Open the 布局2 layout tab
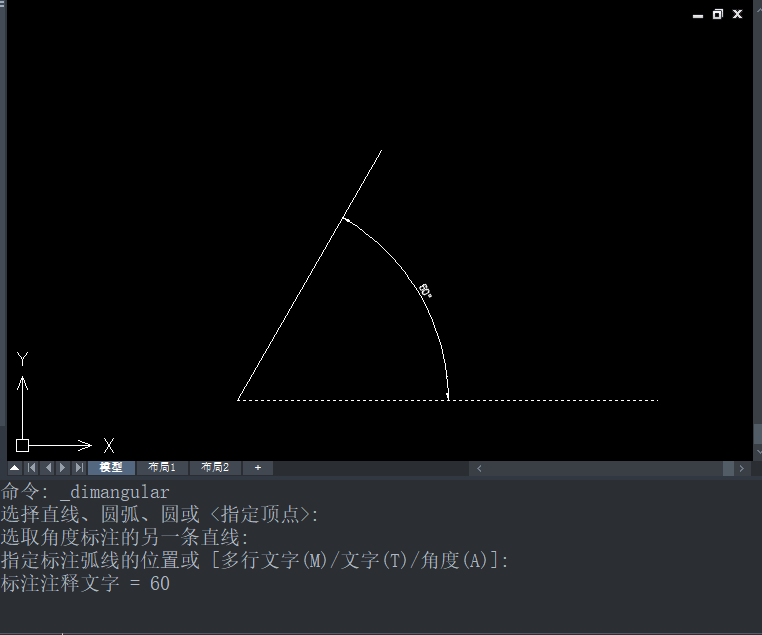 (215, 467)
